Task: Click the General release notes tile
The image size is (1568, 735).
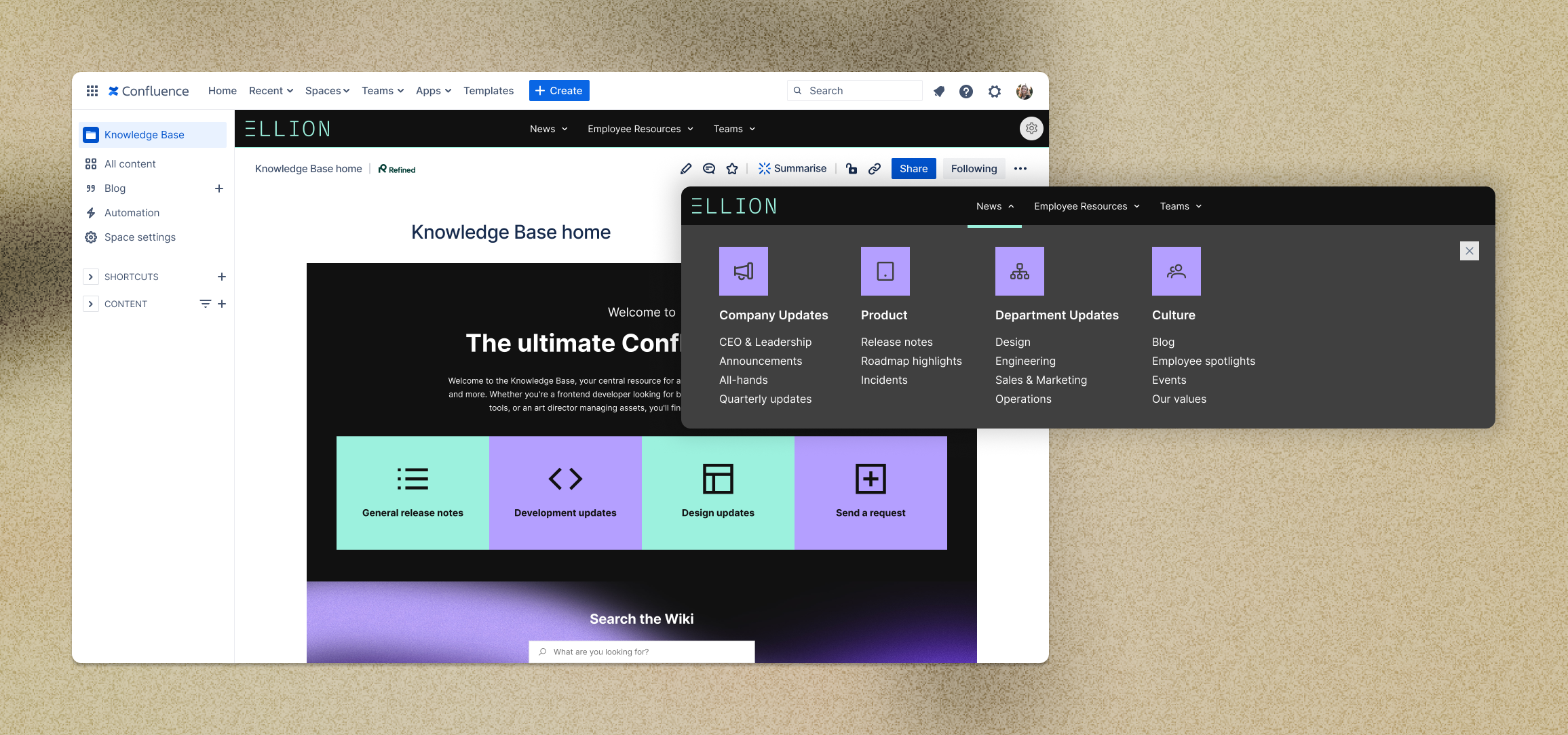Action: 413,493
